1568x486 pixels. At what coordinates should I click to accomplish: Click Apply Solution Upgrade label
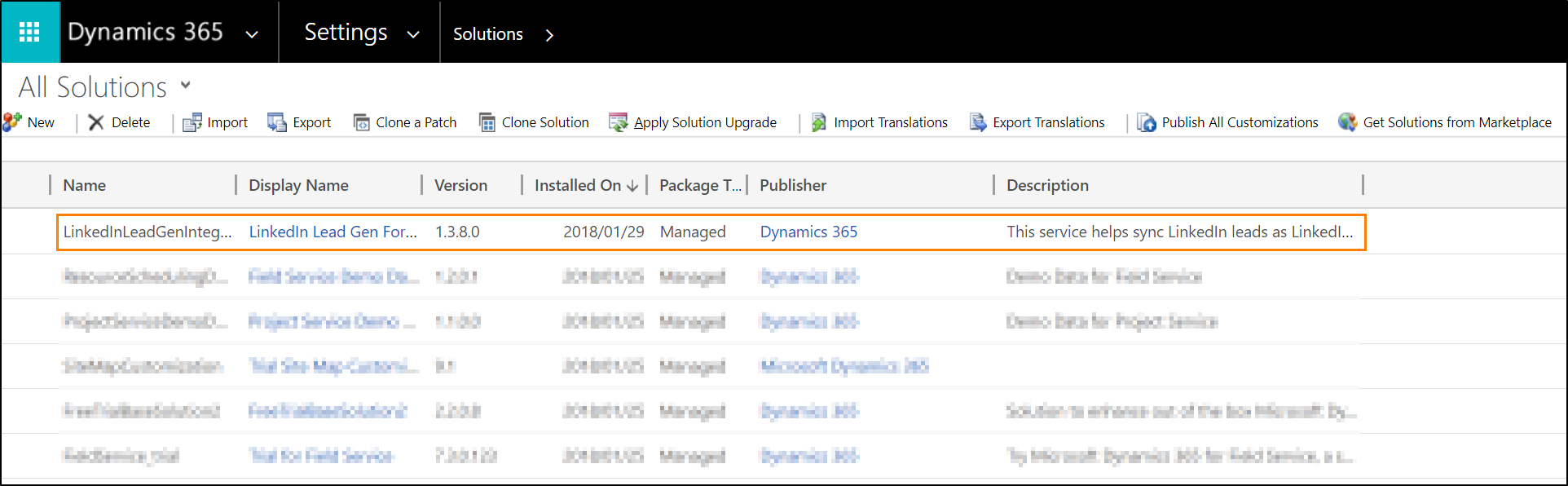point(706,122)
